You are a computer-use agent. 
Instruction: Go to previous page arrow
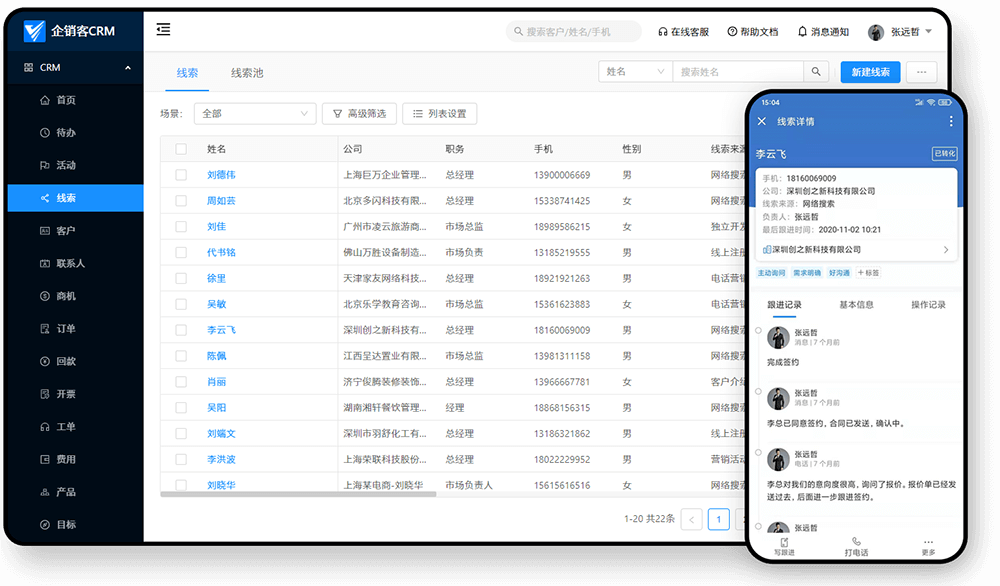tap(691, 519)
